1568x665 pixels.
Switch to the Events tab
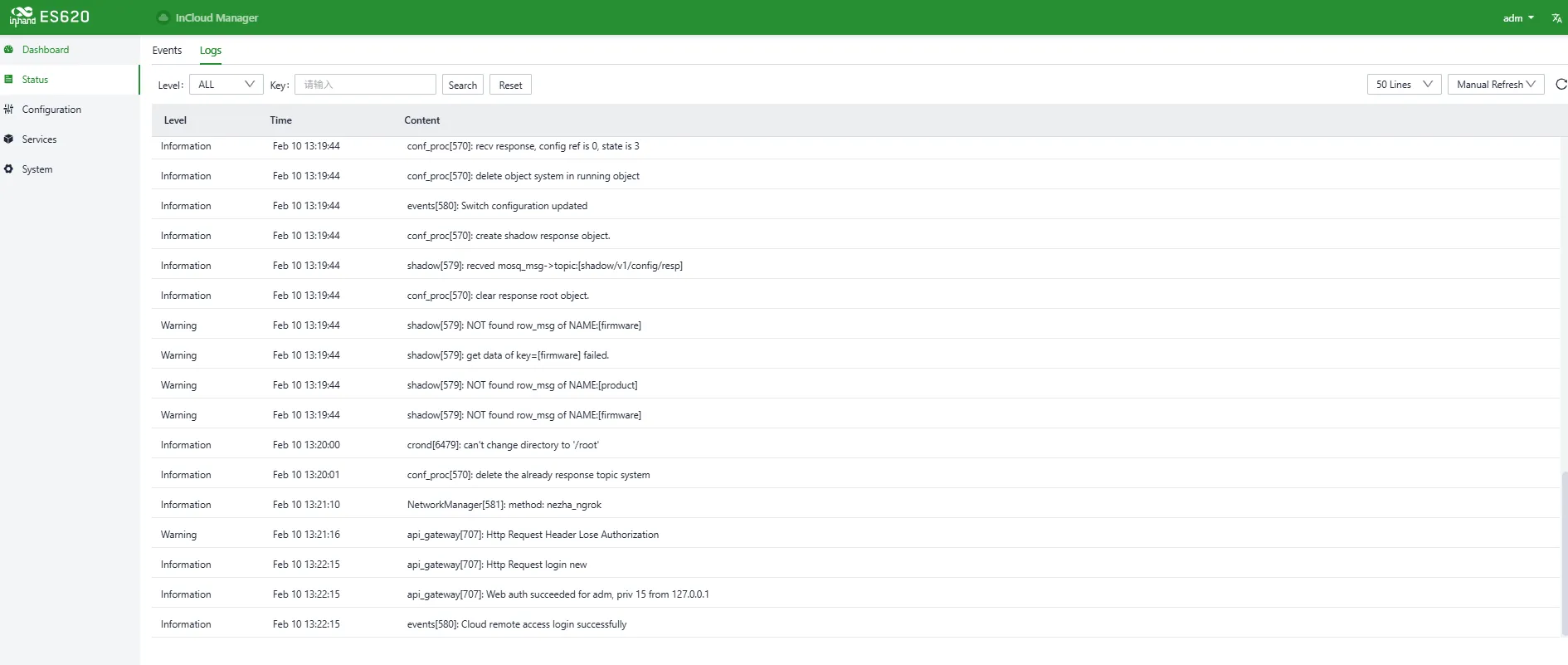[x=167, y=51]
